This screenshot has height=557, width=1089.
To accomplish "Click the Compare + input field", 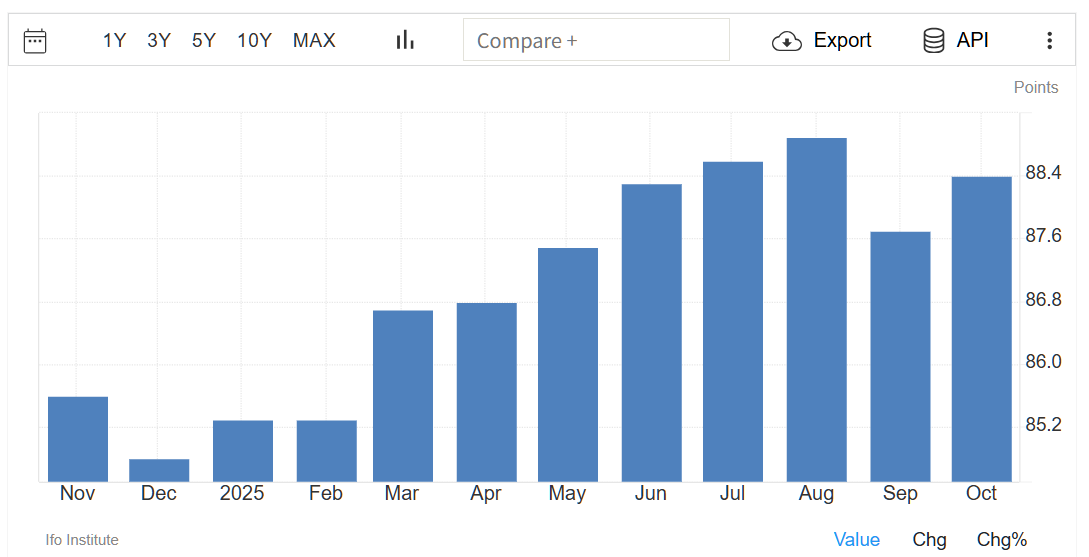I will [x=596, y=41].
